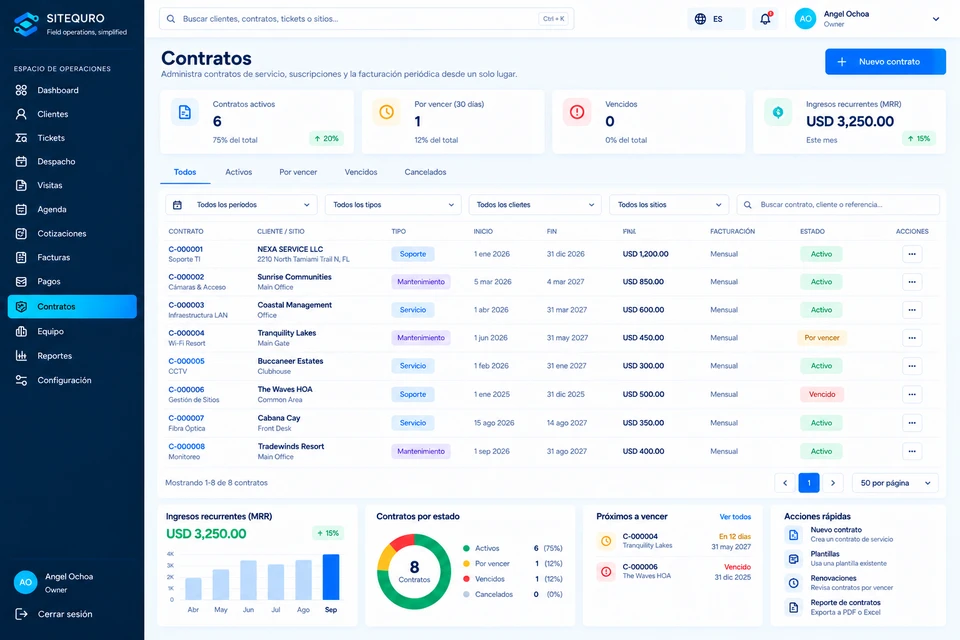The image size is (960, 640).
Task: Expand the Angel Ochoa account chevron
Action: [936, 19]
